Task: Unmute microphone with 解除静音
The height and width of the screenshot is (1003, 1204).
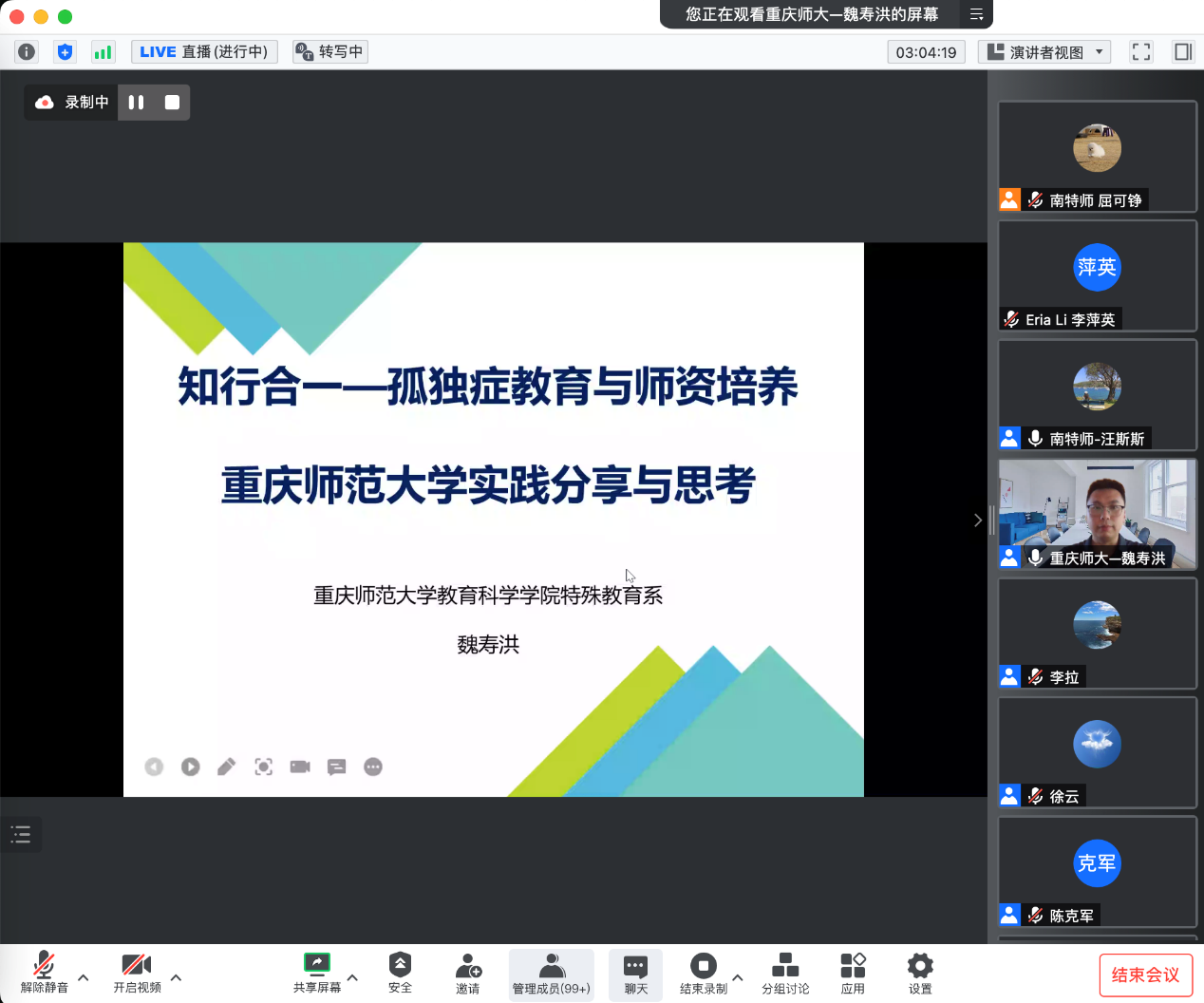Action: (x=44, y=973)
